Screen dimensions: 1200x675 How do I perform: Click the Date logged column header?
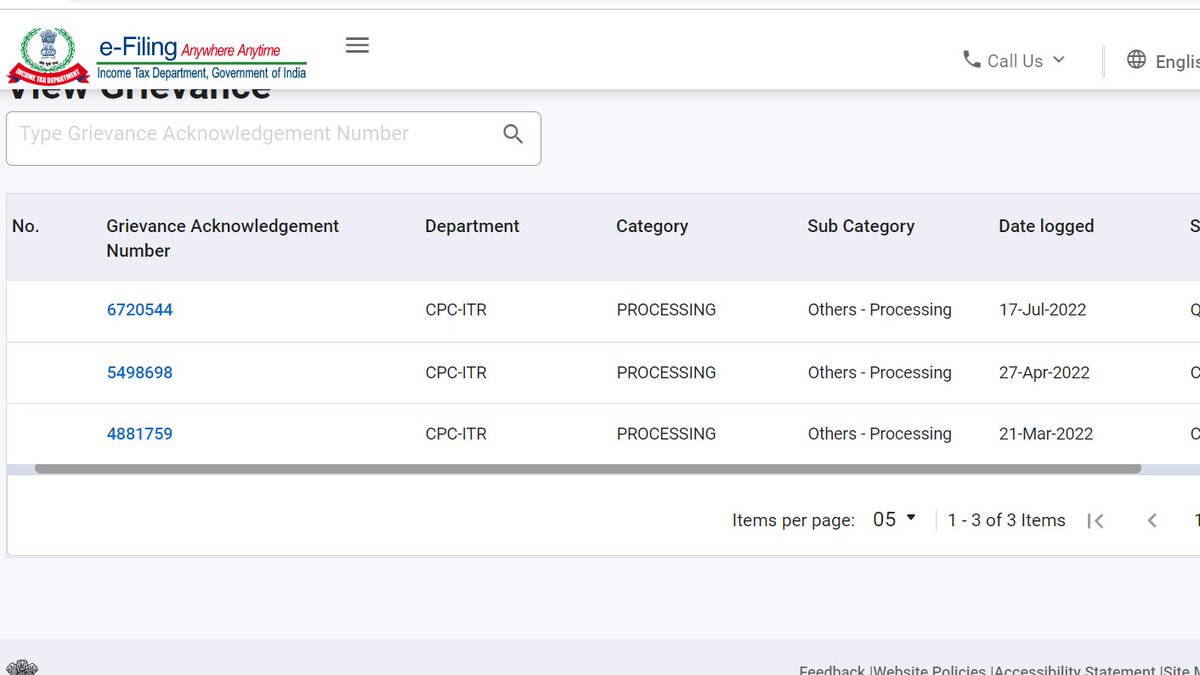1046,226
